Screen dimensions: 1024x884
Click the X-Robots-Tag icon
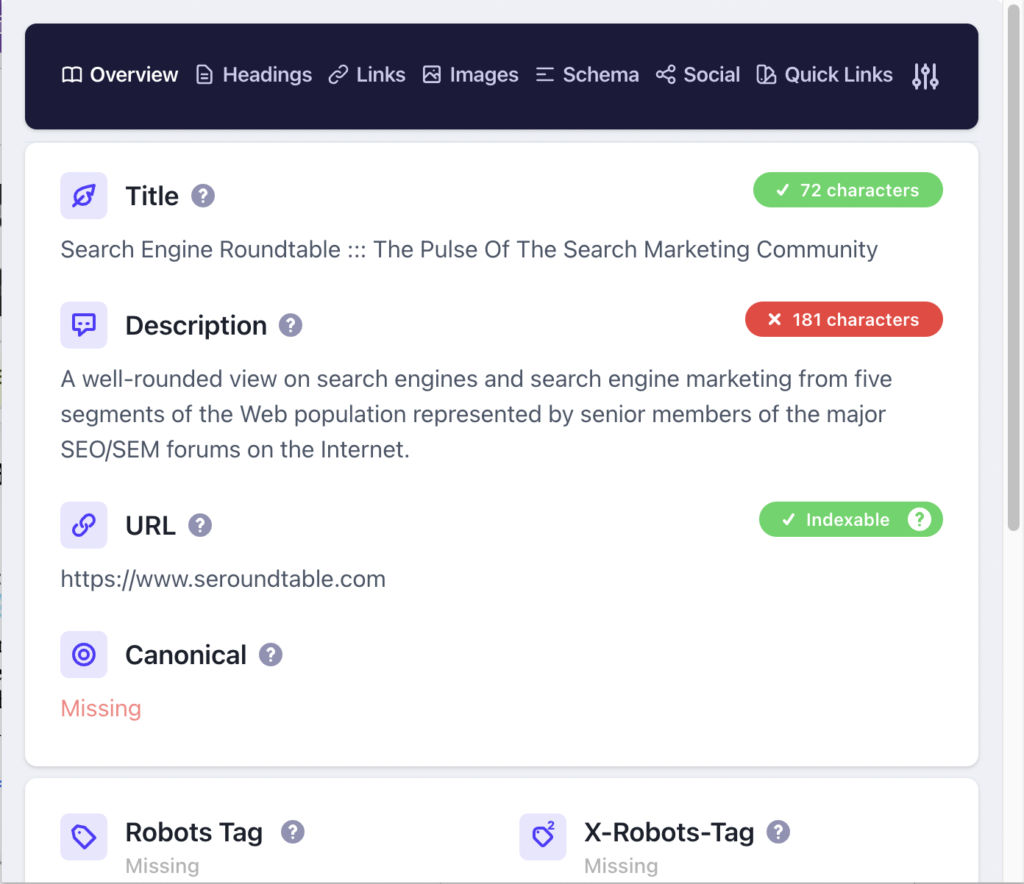(543, 836)
